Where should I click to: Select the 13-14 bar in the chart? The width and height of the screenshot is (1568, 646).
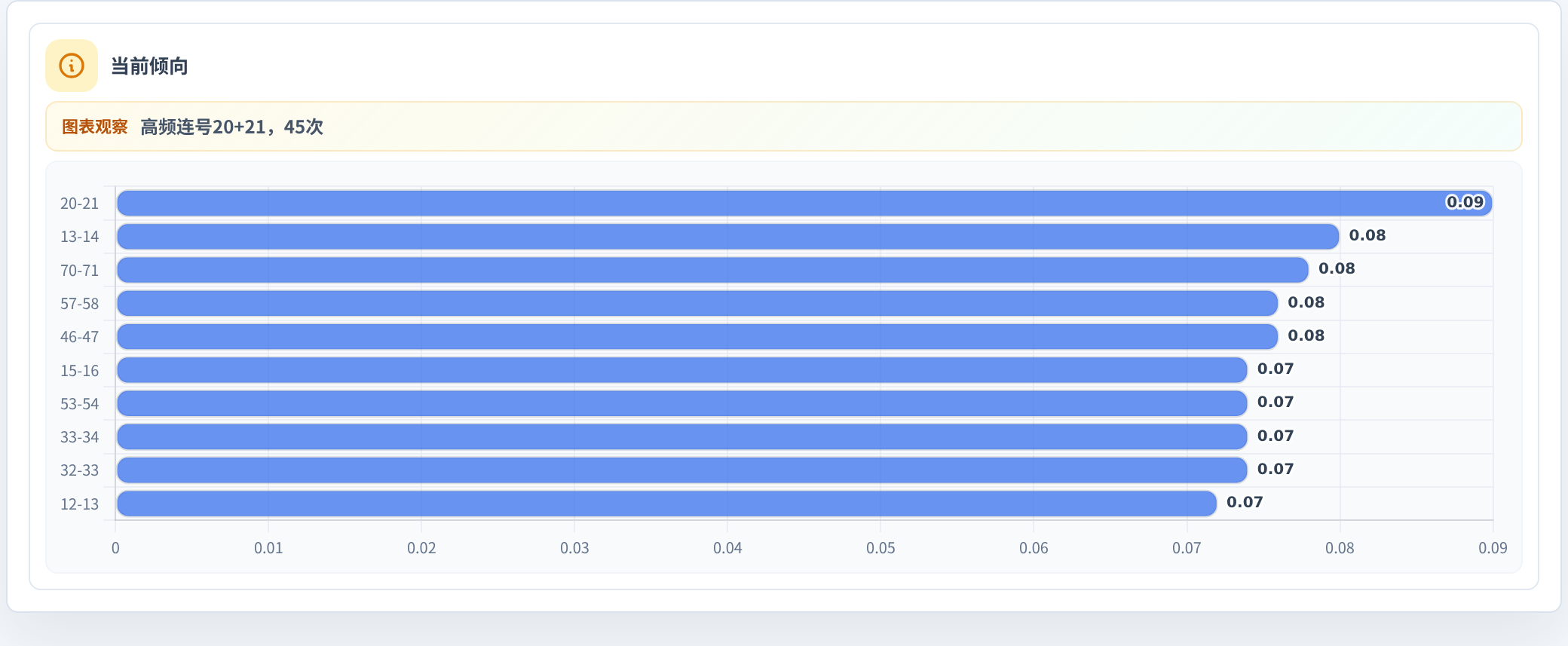click(727, 237)
